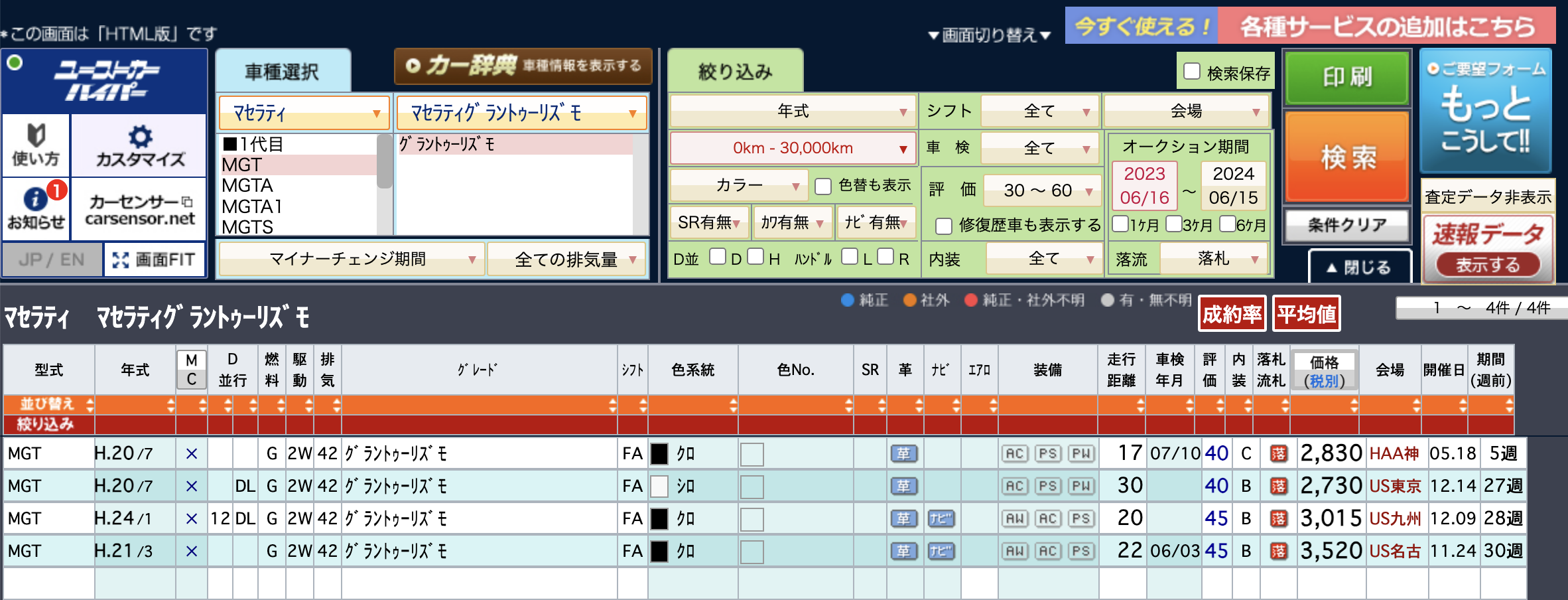Click the 閉じる collapse button
Image resolution: width=1568 pixels, height=600 pixels.
tap(1360, 267)
